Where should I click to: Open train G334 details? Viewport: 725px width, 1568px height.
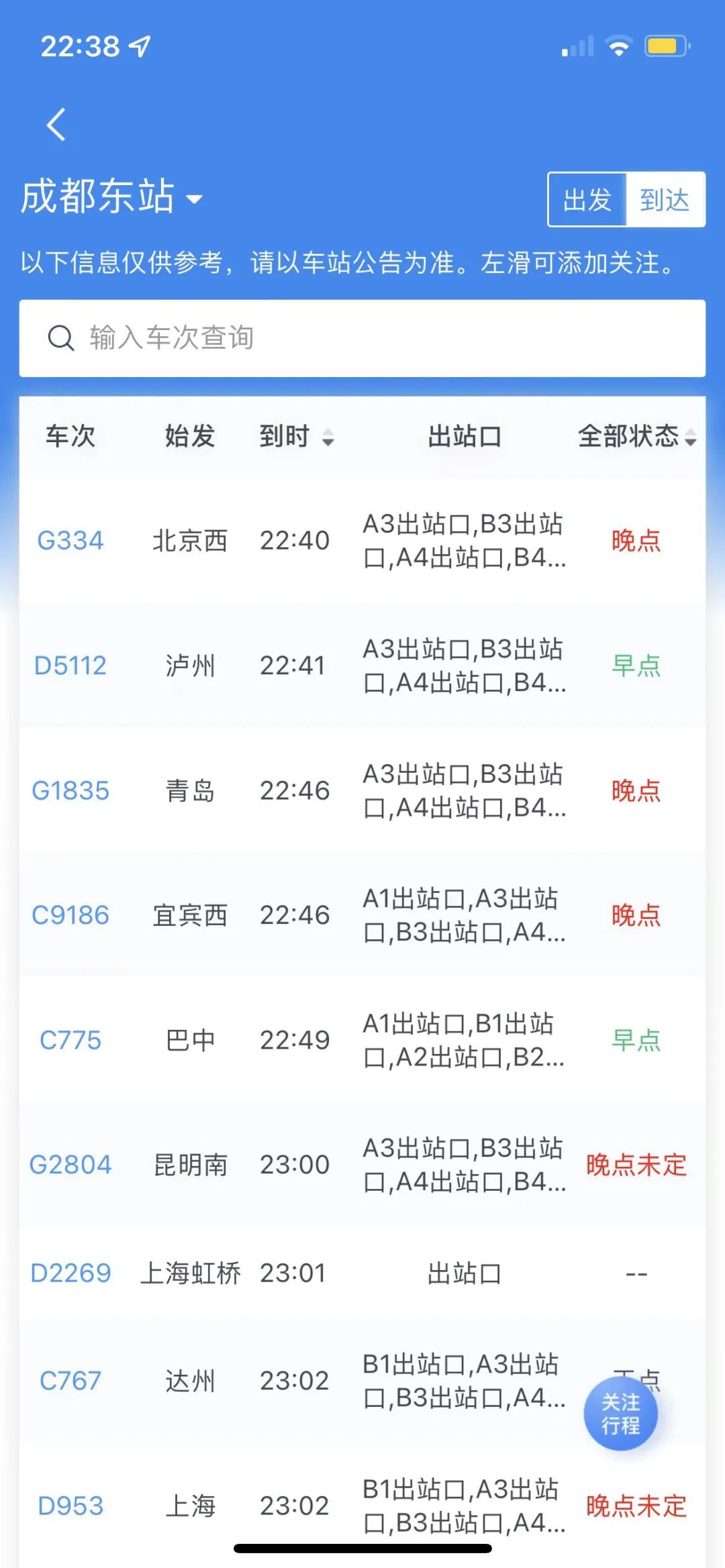70,541
